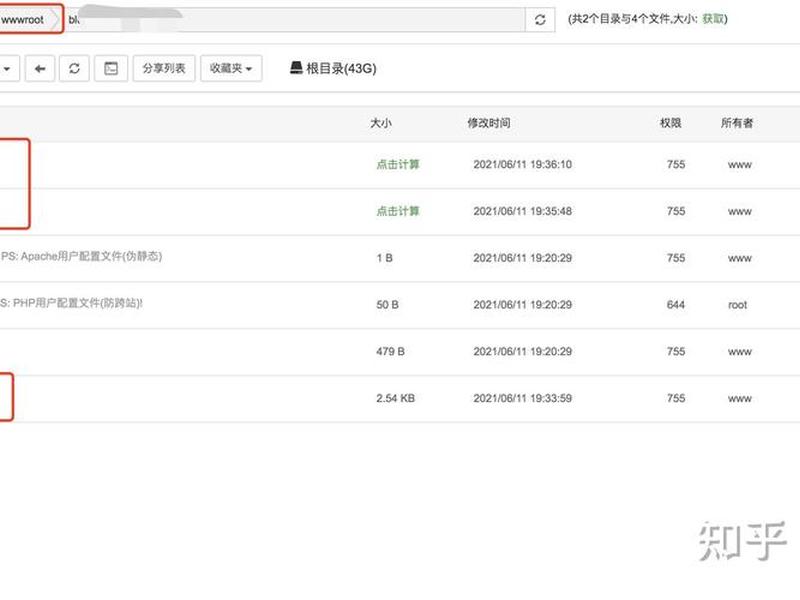
Task: Click the 1 B size cell
Action: pyautogui.click(x=385, y=258)
